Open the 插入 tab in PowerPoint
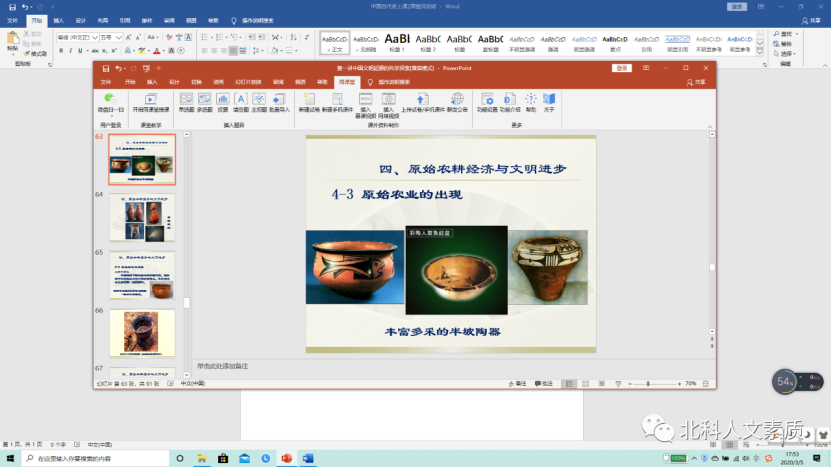Image resolution: width=831 pixels, height=468 pixels. click(152, 82)
